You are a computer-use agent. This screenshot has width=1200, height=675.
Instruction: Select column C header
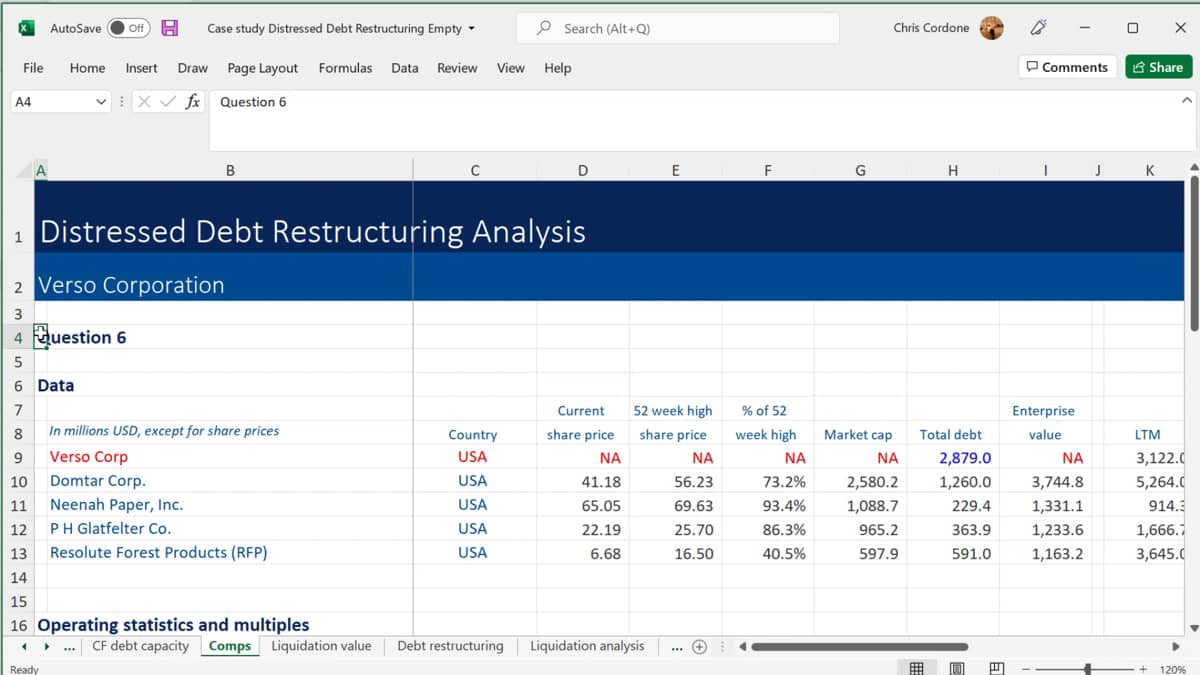click(475, 170)
